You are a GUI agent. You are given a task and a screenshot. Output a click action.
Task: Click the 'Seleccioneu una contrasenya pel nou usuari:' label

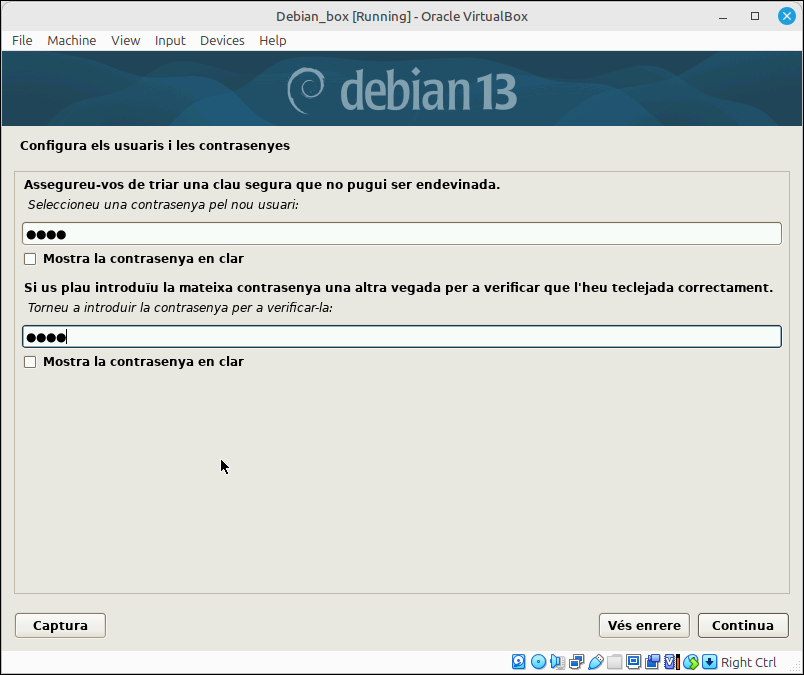163,205
